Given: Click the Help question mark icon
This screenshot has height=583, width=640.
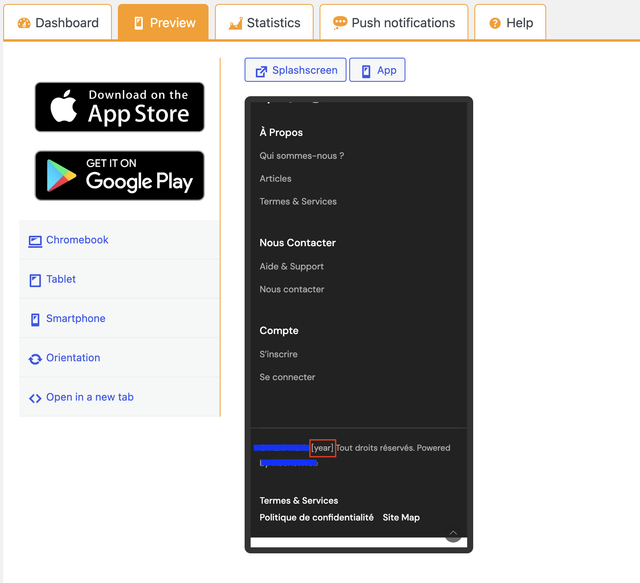Looking at the screenshot, I should (495, 23).
